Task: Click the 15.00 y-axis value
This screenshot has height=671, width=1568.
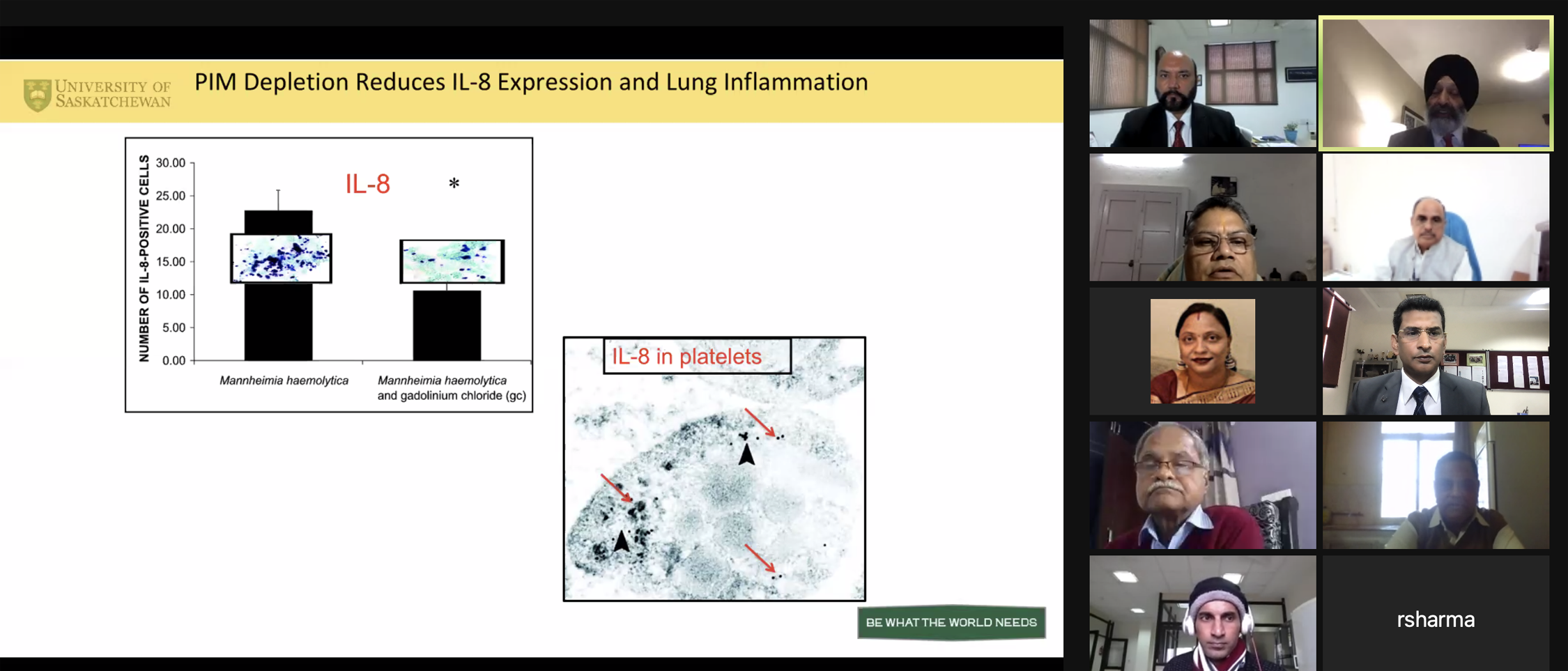Action: [x=171, y=262]
